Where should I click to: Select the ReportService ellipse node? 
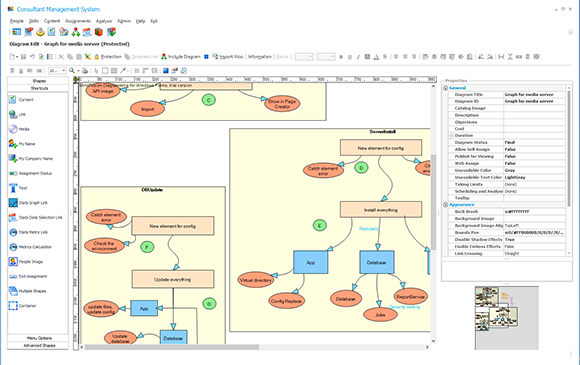pyautogui.click(x=411, y=297)
